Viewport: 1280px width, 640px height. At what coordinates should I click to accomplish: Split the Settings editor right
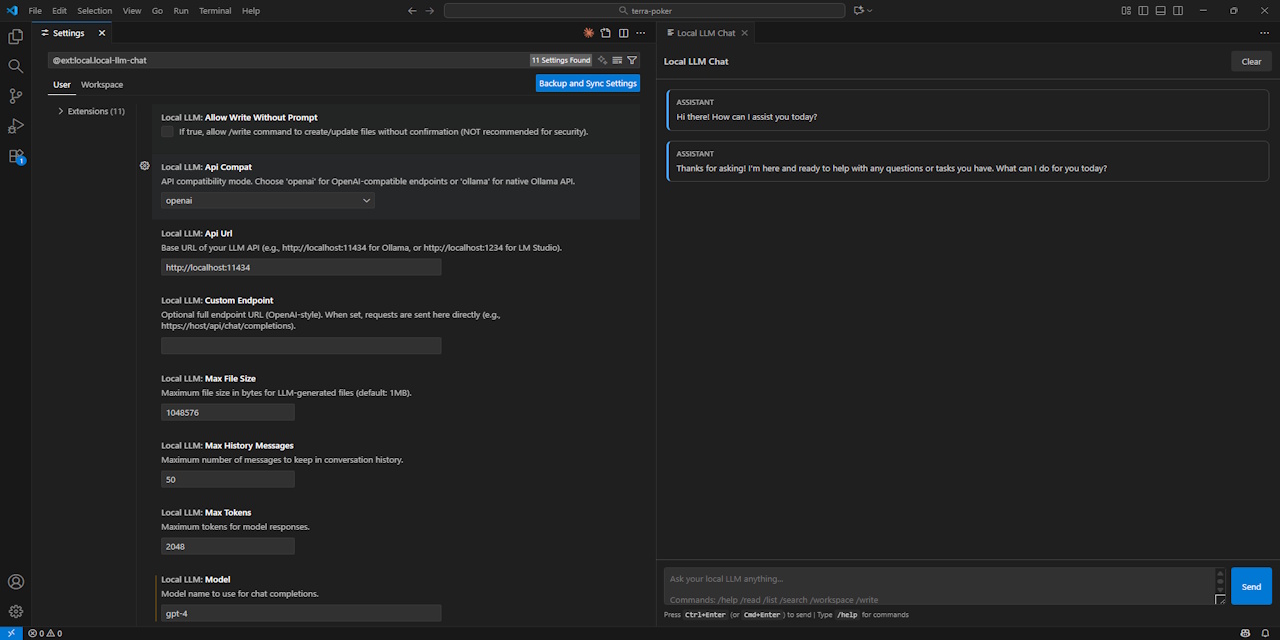click(x=623, y=33)
